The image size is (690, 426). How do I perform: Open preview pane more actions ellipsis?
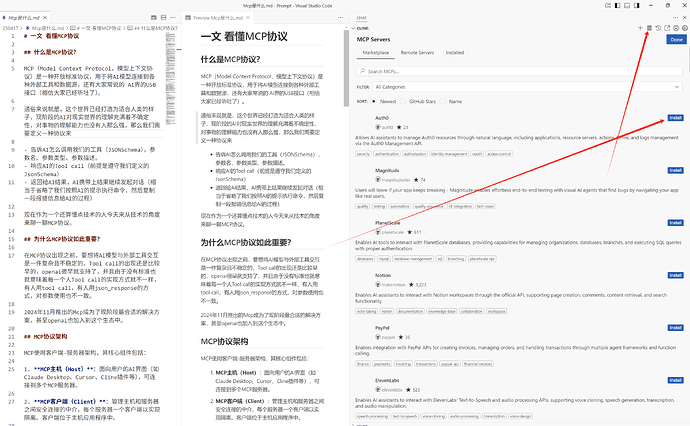[x=340, y=18]
